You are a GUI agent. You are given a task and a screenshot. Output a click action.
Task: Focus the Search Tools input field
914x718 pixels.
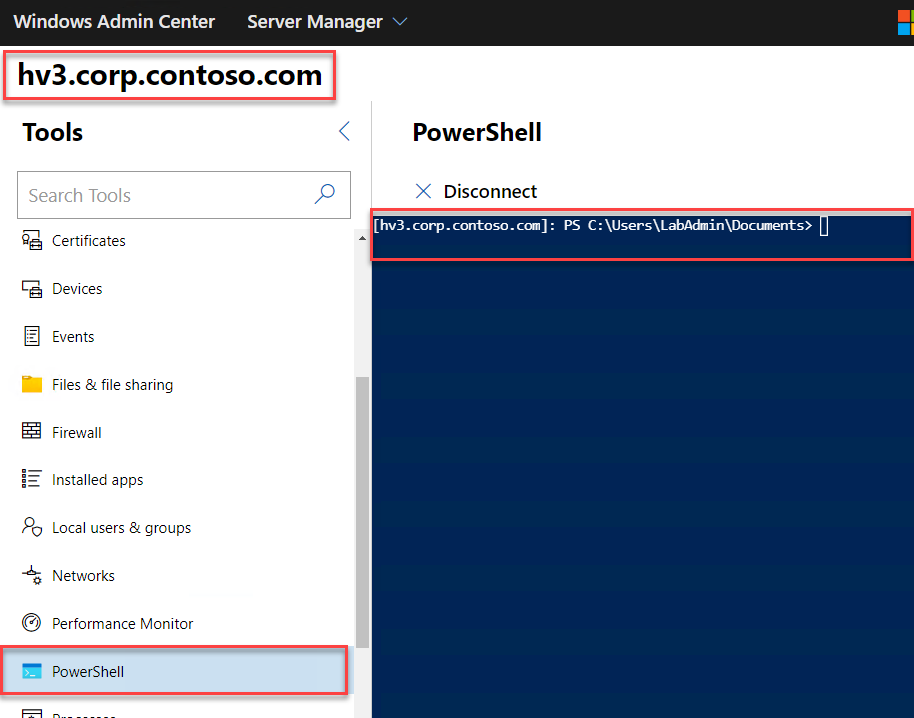(184, 195)
